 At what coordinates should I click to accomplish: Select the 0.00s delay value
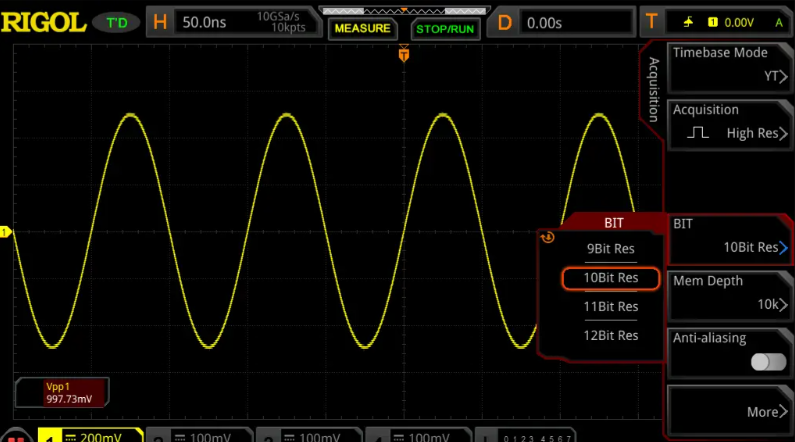(544, 23)
